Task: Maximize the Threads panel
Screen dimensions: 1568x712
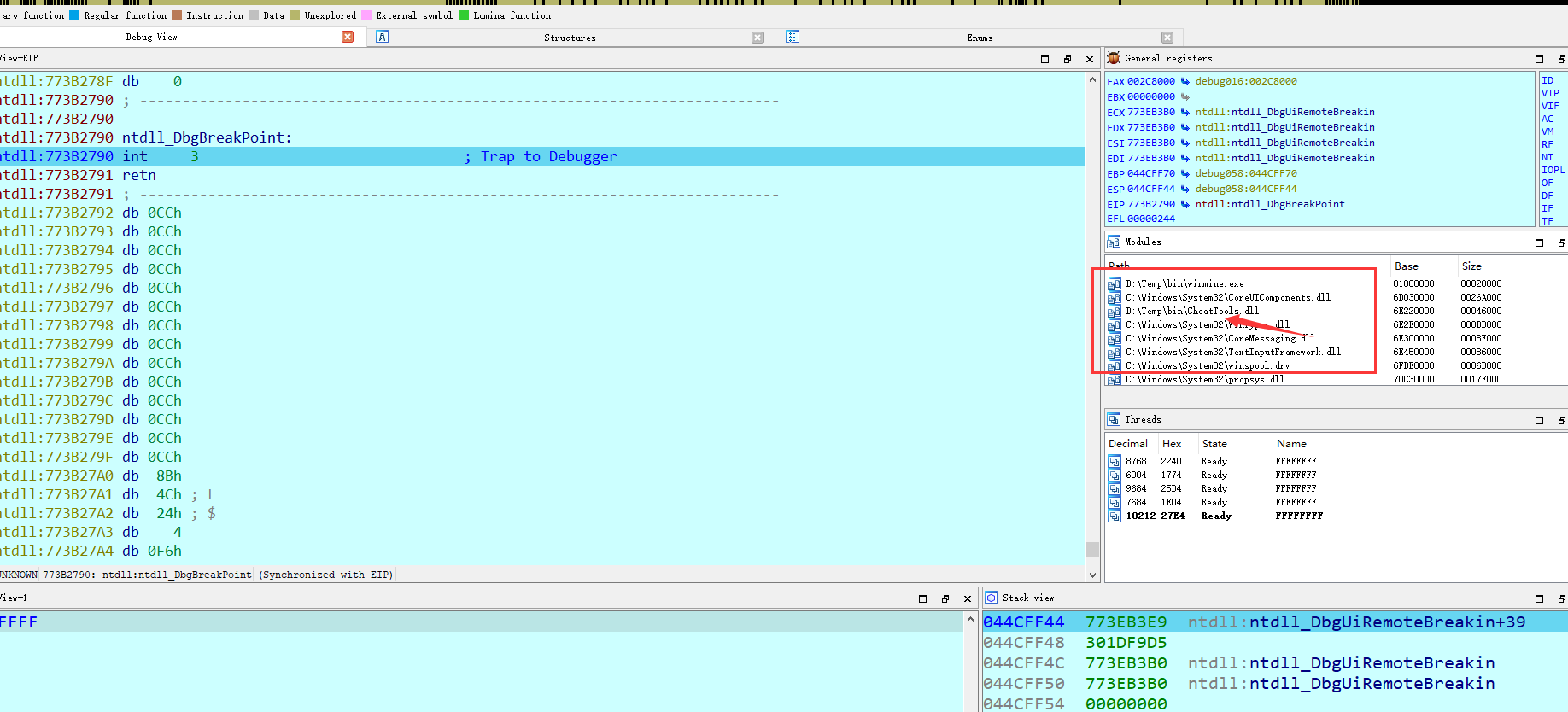Action: point(1540,420)
